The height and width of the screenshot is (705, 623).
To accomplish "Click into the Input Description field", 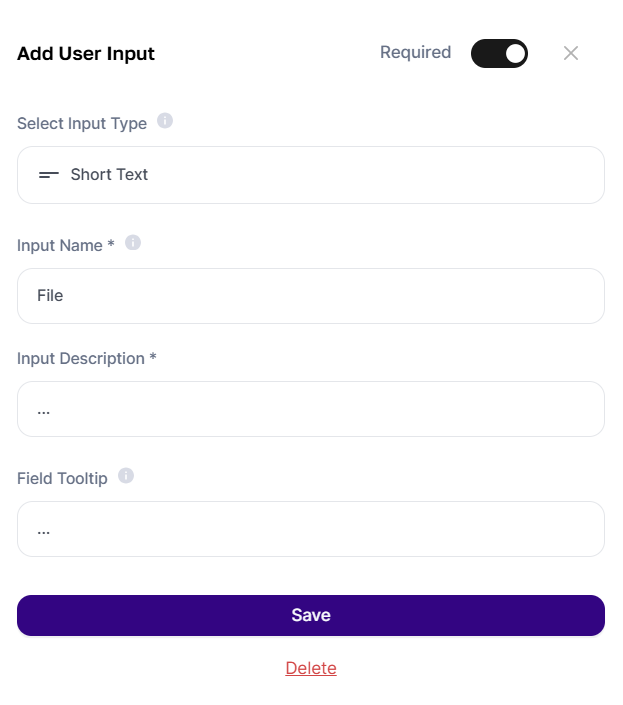I will pos(311,409).
